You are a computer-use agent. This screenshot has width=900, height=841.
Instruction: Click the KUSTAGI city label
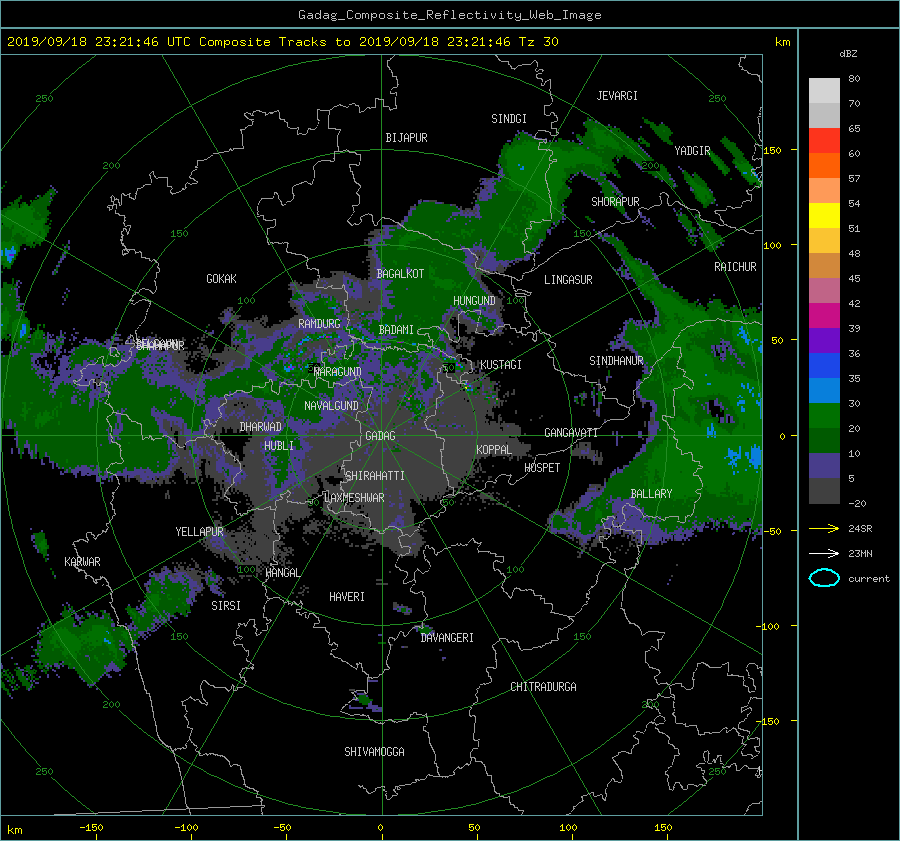pos(501,365)
